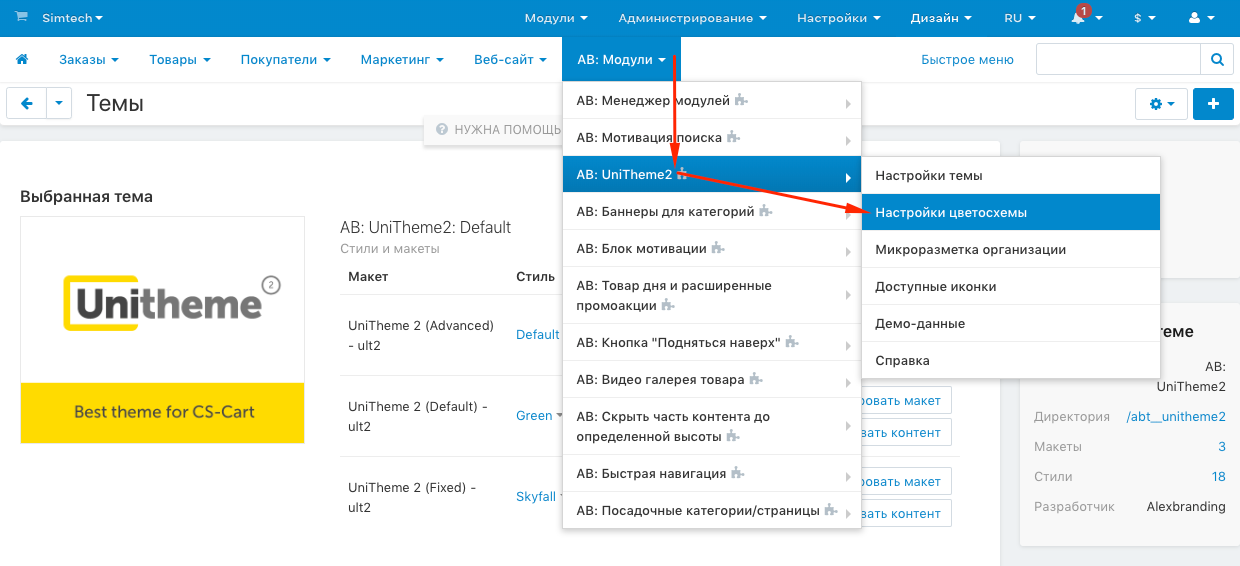Expand the Настройки top menu
The height and width of the screenshot is (566, 1240).
point(838,18)
